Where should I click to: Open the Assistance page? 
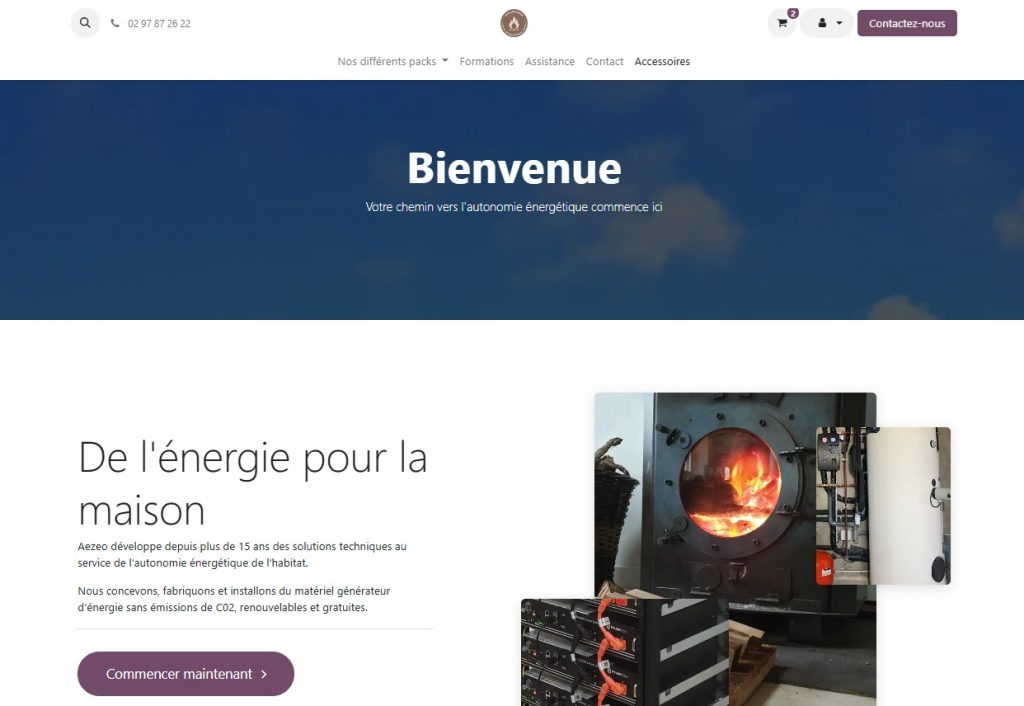click(x=550, y=61)
